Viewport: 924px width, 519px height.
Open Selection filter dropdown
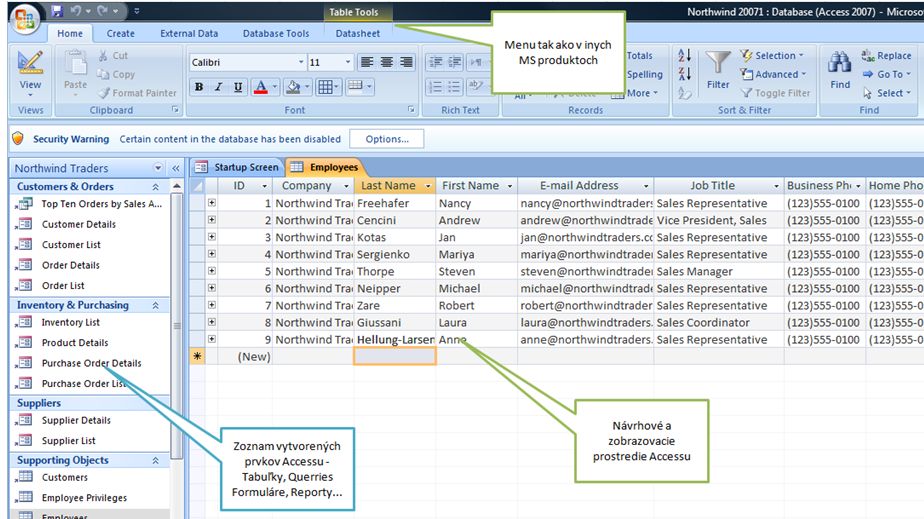tap(772, 55)
